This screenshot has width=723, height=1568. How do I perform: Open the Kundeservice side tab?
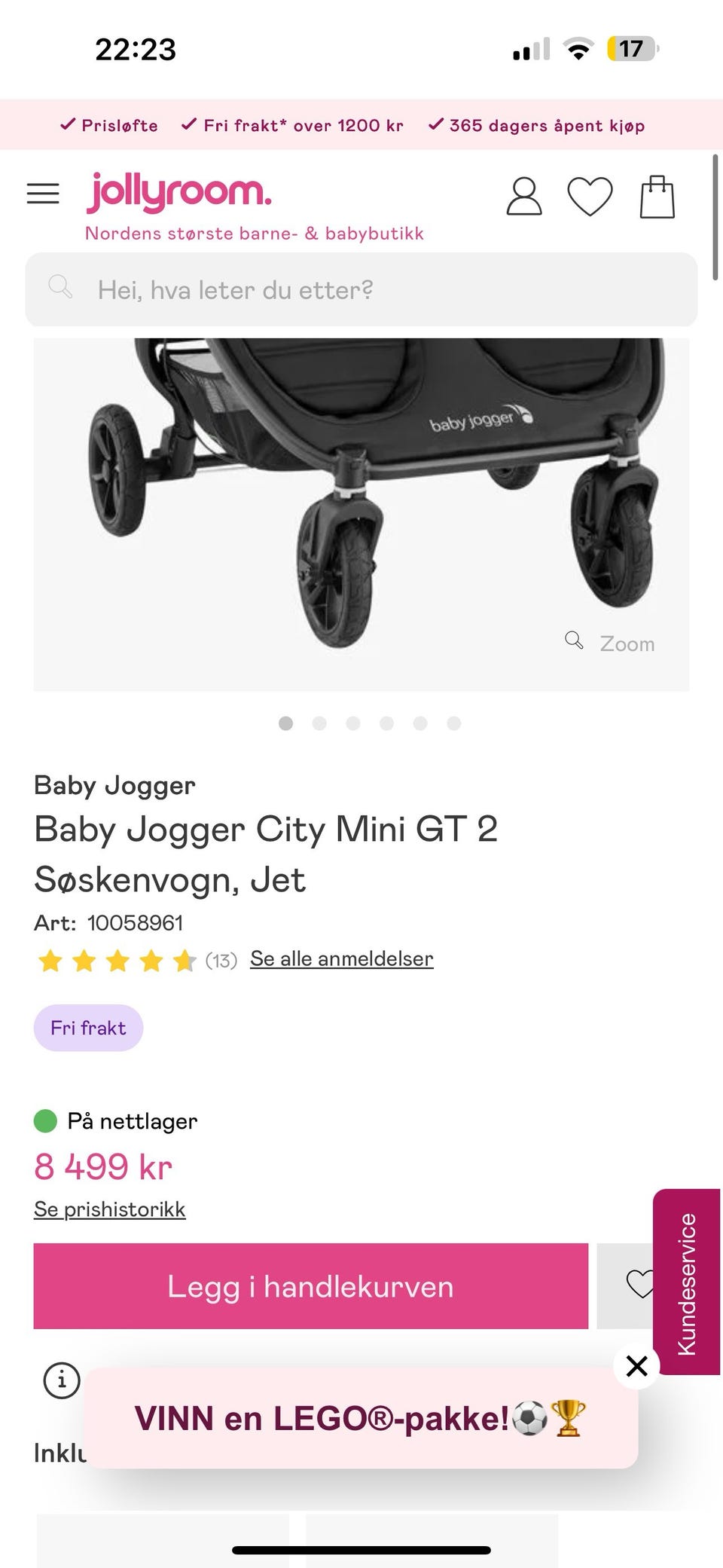(x=686, y=1282)
